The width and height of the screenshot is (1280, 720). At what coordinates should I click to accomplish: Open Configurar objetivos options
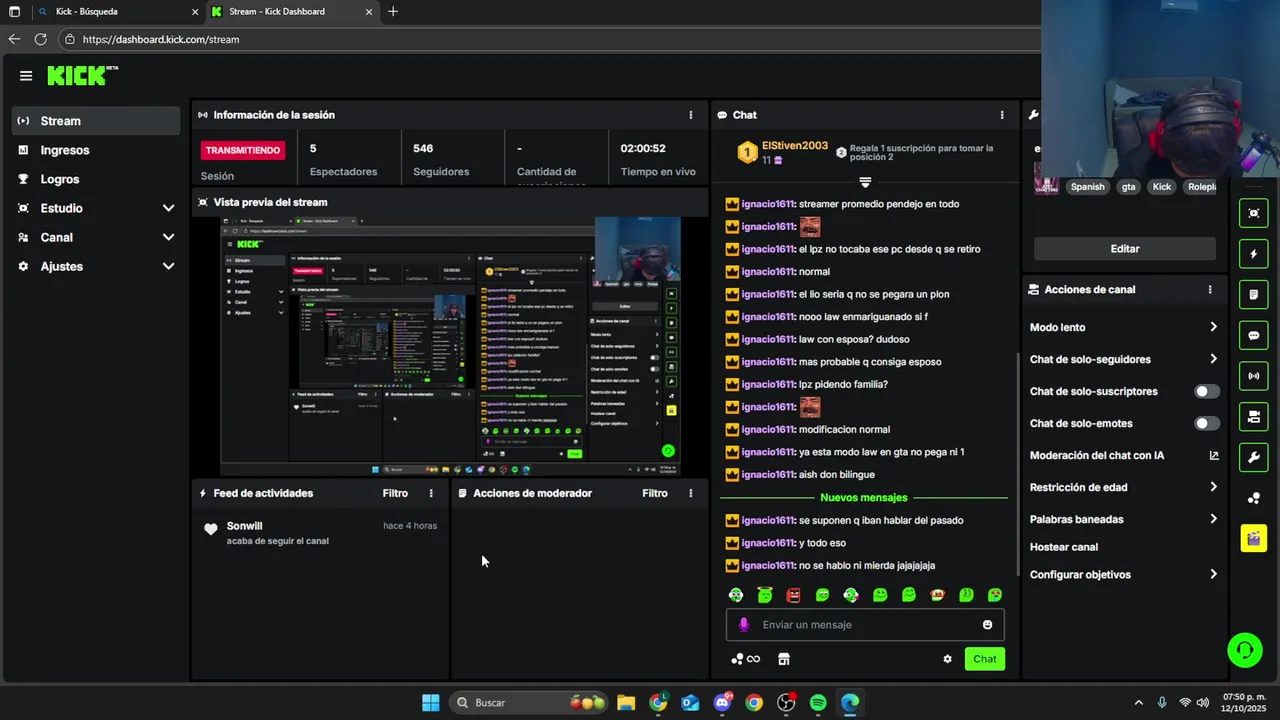click(1124, 575)
